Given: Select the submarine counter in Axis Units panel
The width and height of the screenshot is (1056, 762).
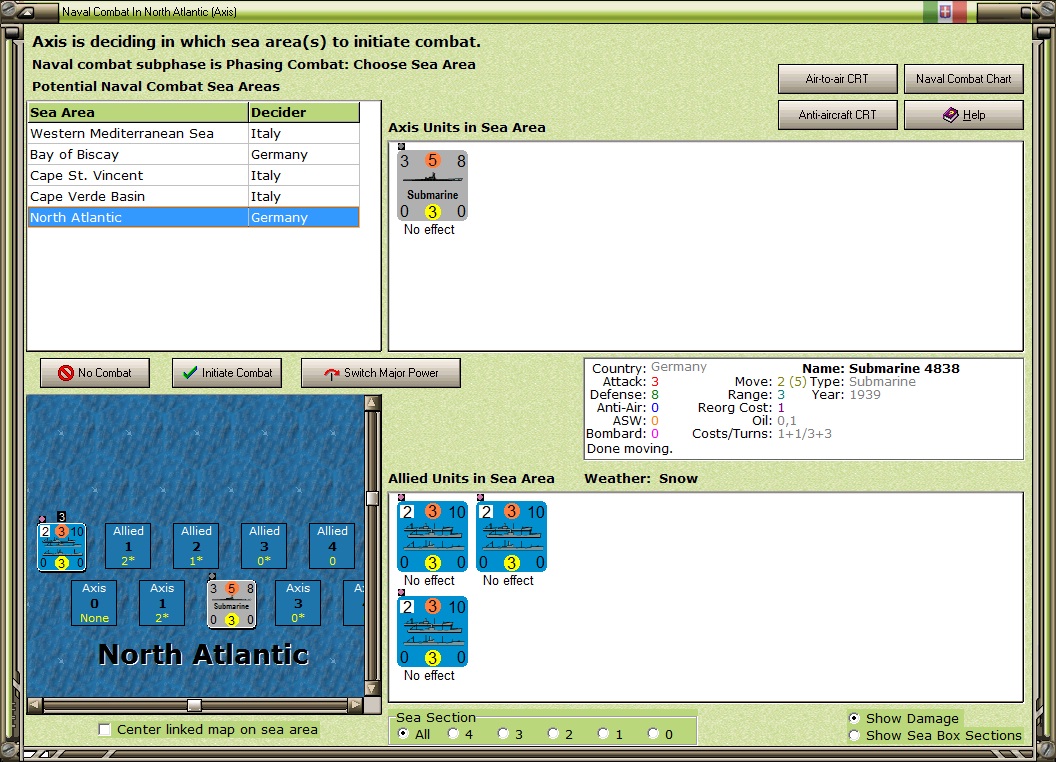Looking at the screenshot, I should click(432, 186).
